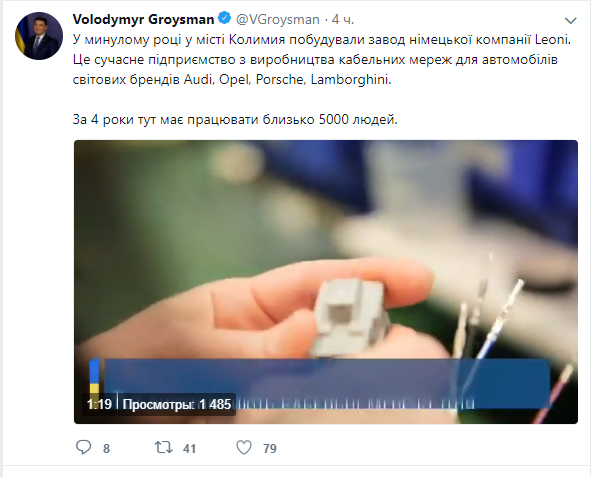Click the retweet count 41
The height and width of the screenshot is (477, 591).
[x=189, y=448]
